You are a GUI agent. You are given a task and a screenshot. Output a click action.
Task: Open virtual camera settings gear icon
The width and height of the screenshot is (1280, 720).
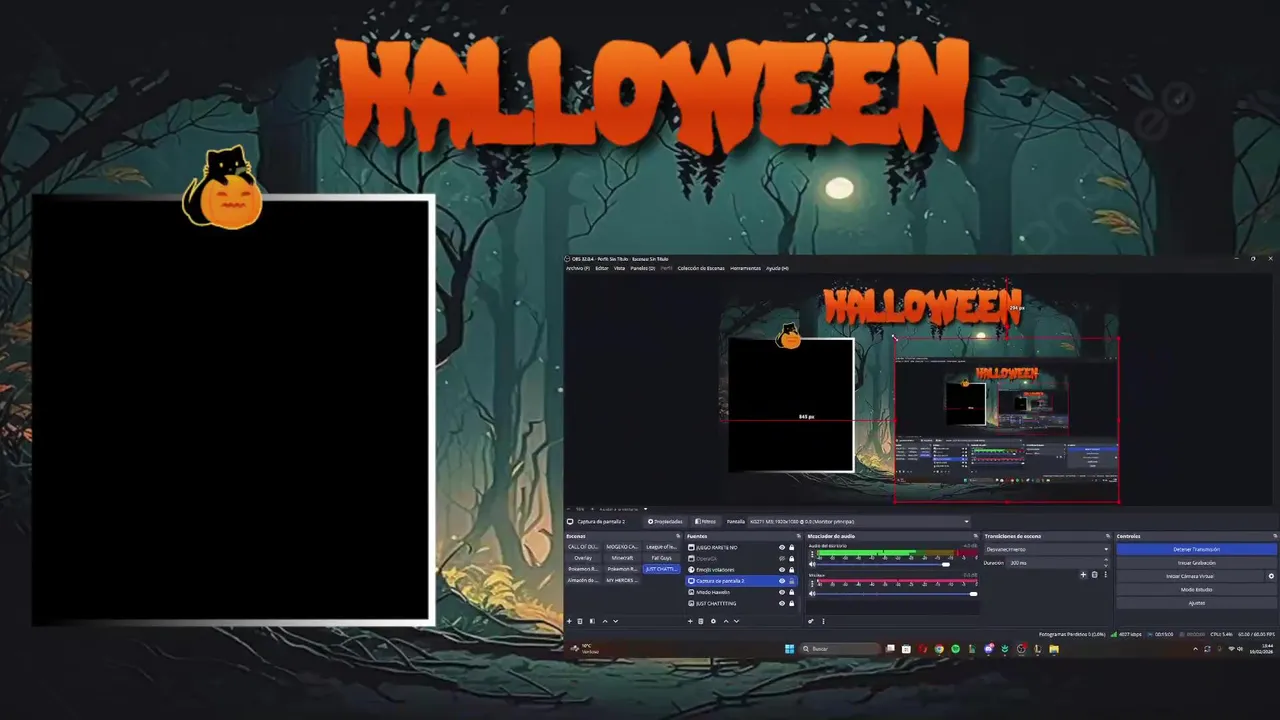pos(1271,576)
